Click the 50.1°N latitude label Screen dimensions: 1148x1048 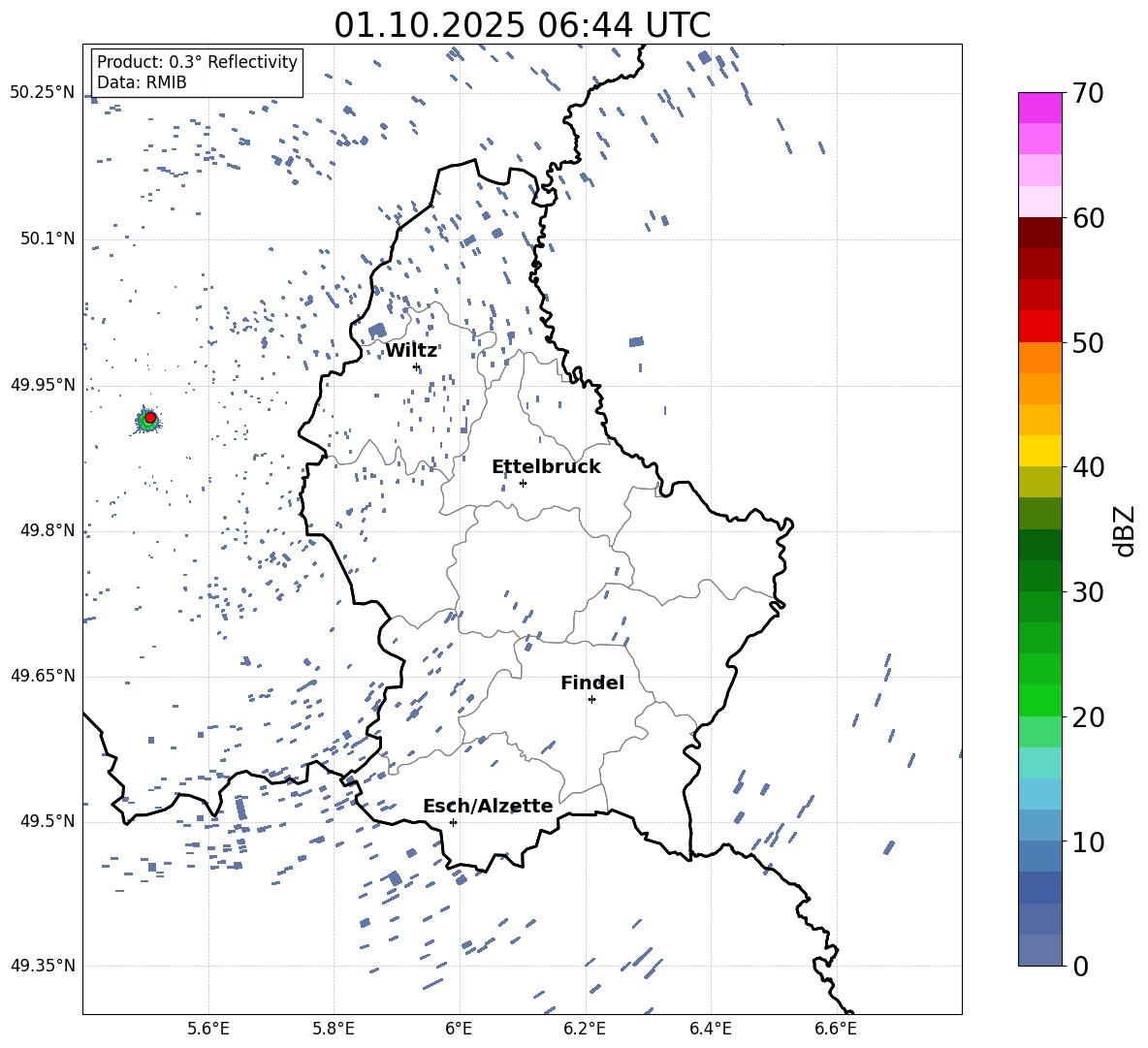(x=48, y=239)
